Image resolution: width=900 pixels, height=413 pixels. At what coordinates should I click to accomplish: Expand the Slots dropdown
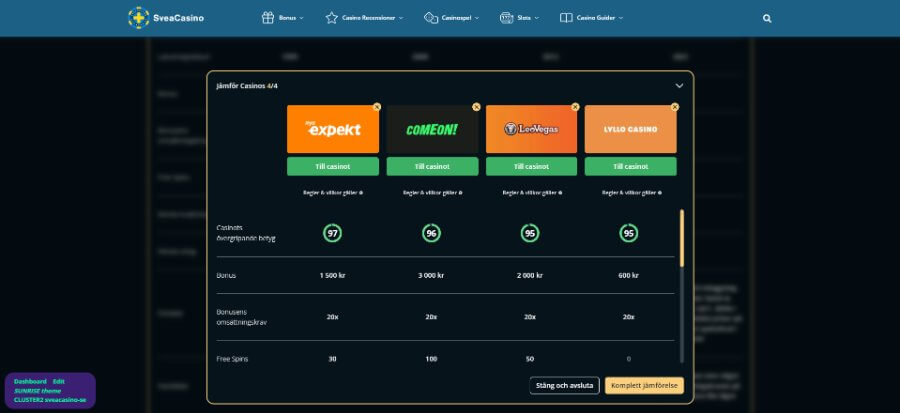(537, 18)
